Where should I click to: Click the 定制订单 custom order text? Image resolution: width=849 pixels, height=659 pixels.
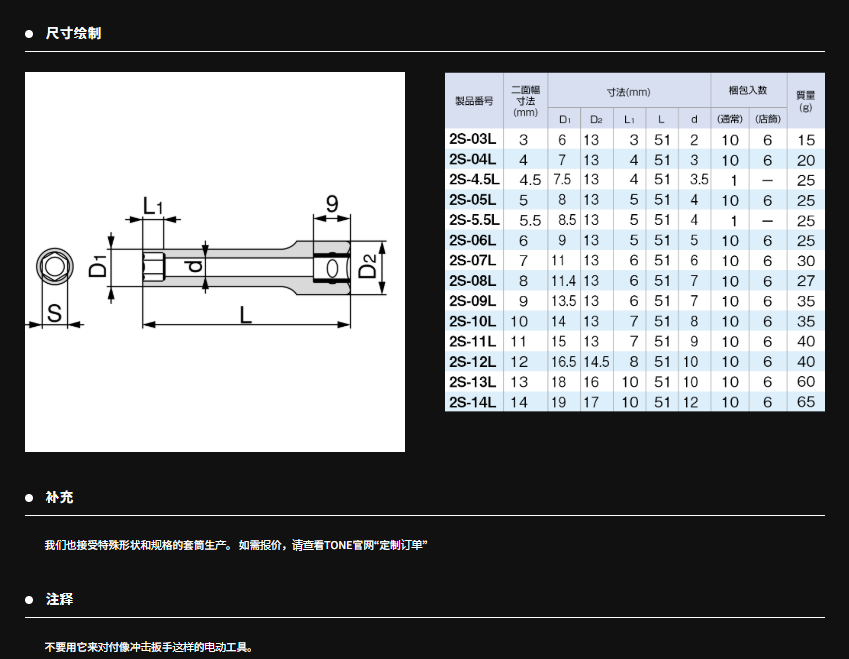398,546
